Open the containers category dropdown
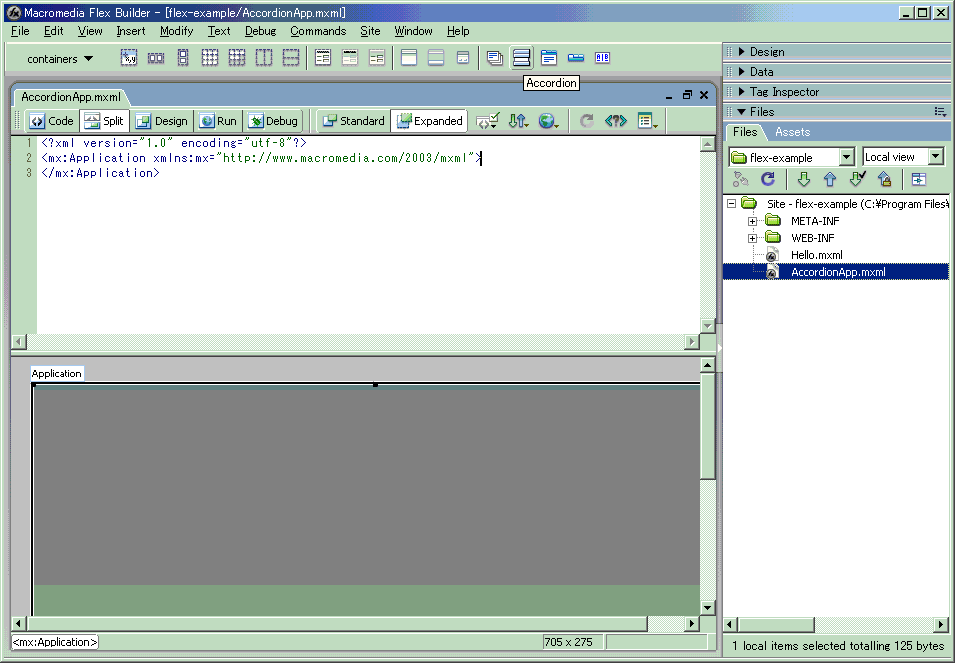This screenshot has height=663, width=955. 60,58
